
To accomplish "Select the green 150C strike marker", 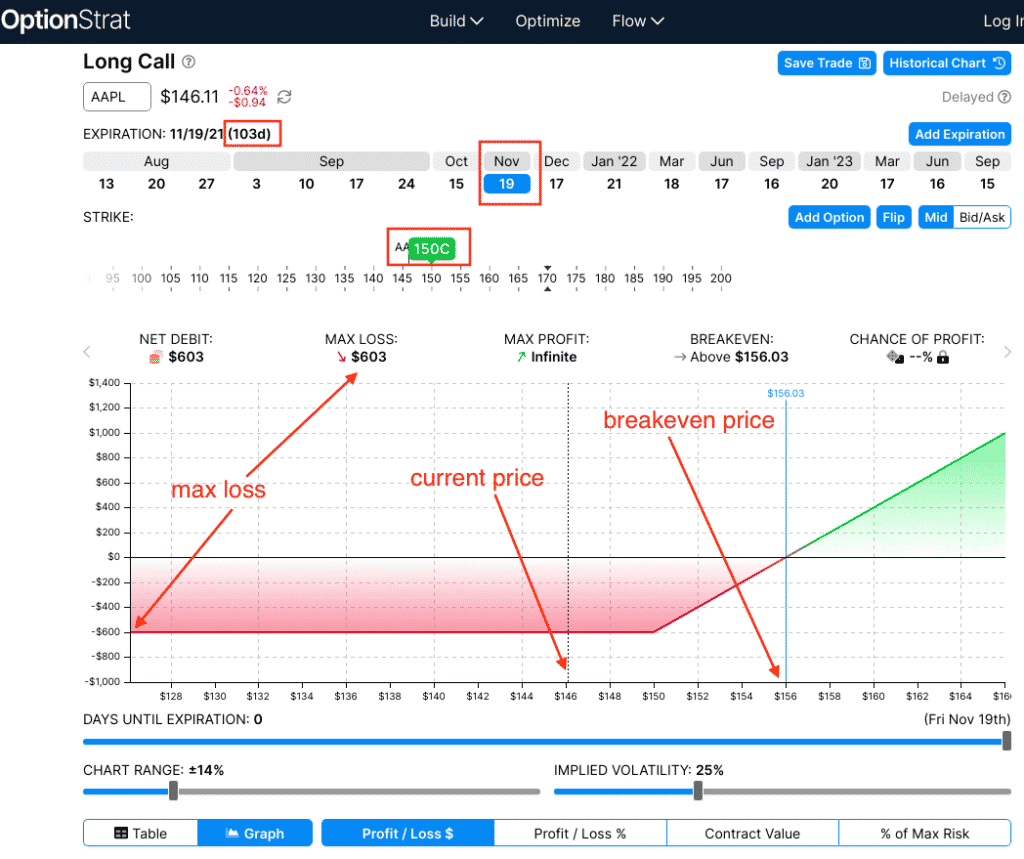I will (432, 249).
